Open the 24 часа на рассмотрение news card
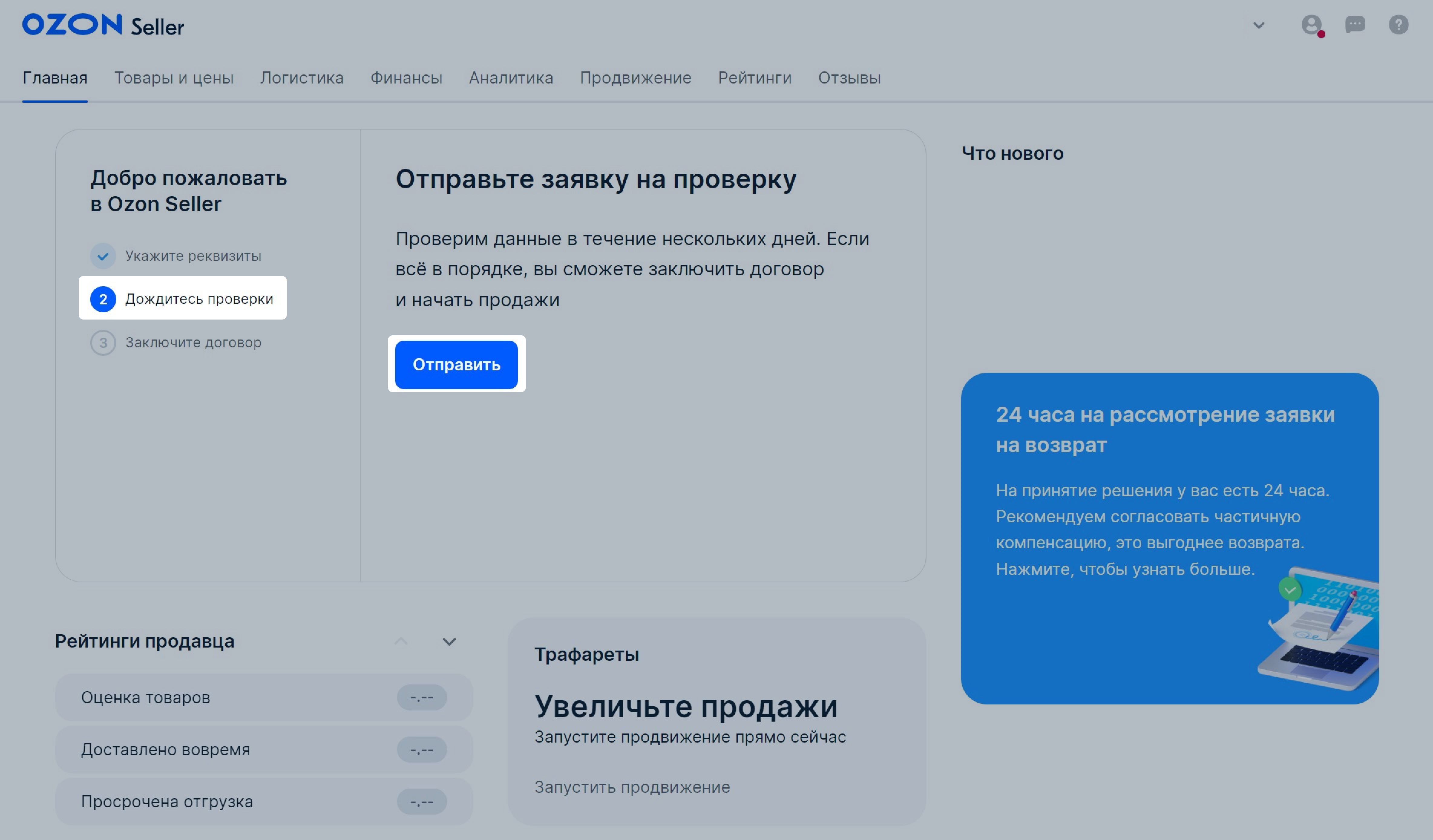 [x=1170, y=538]
